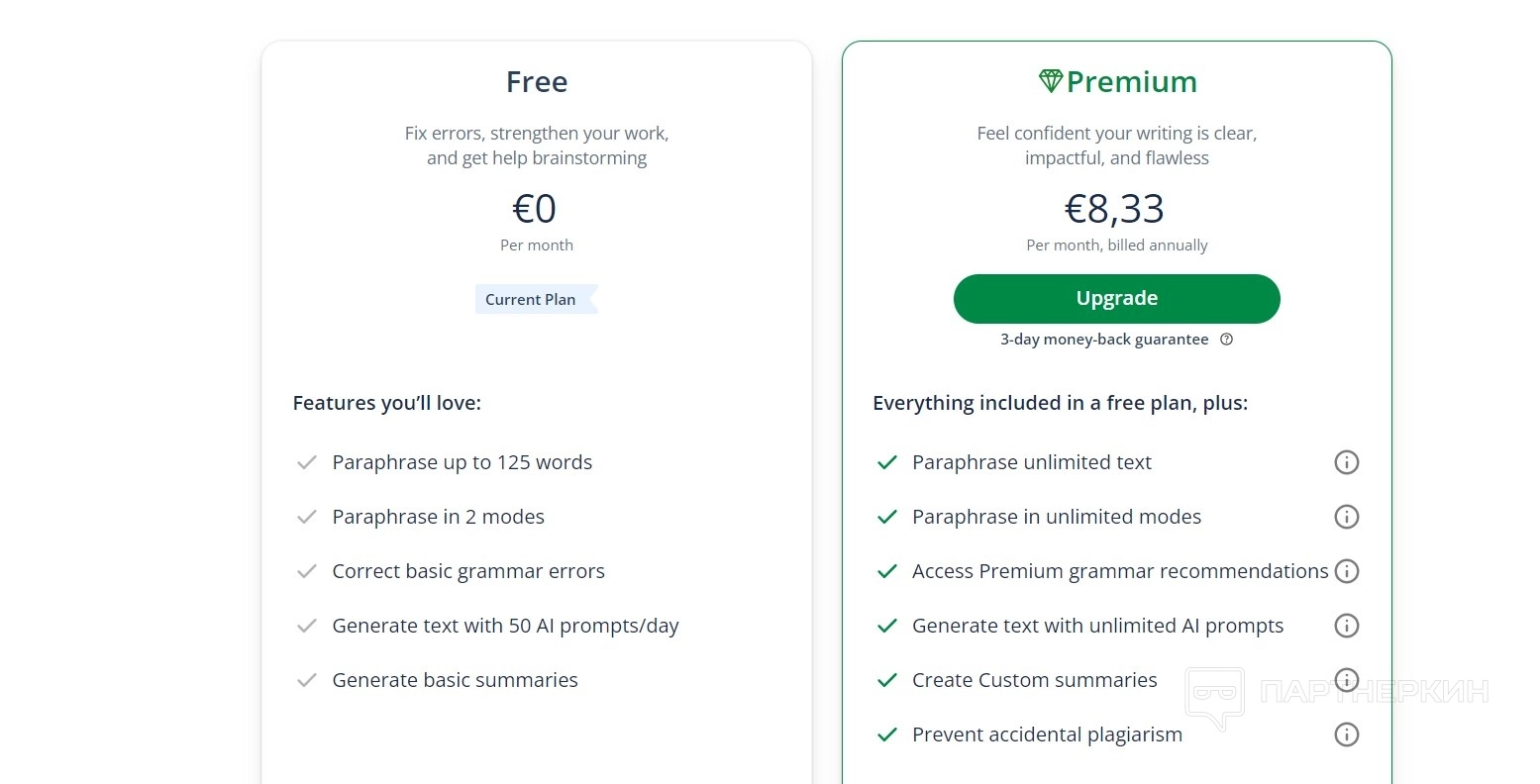Screen dimensions: 1540x784
Task: Click info icon beside Paraphrase unlimited text
Action: 1346,462
